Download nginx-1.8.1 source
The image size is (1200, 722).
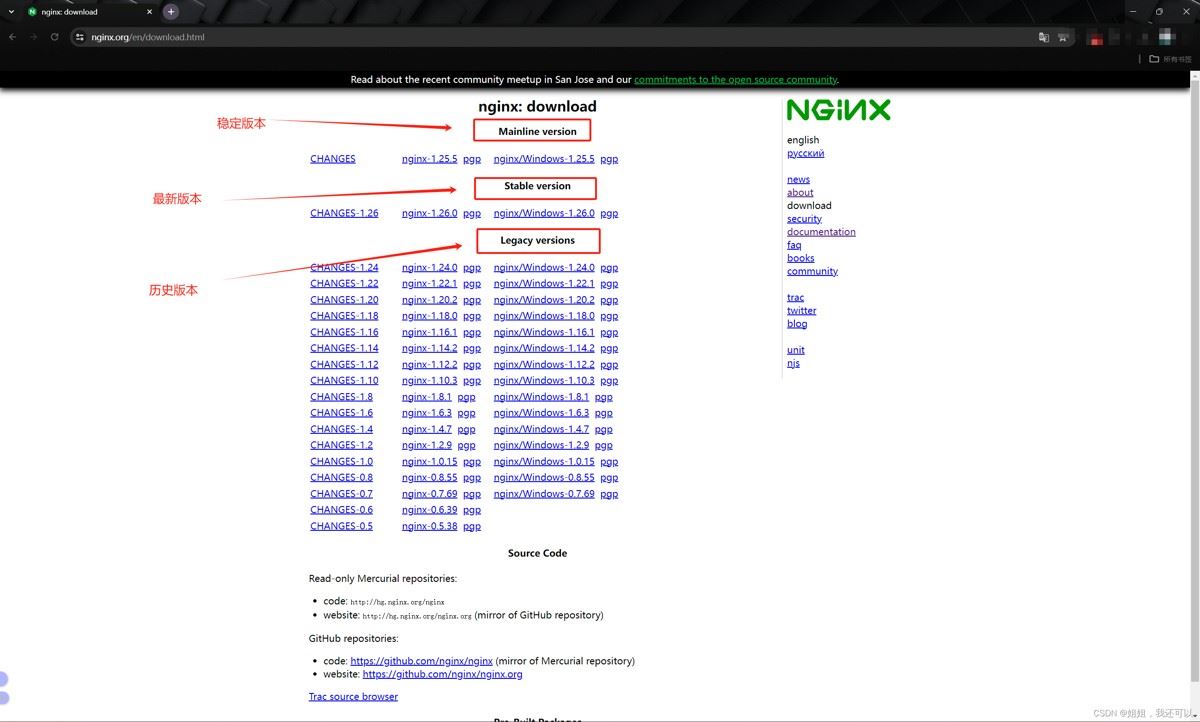[x=426, y=397]
